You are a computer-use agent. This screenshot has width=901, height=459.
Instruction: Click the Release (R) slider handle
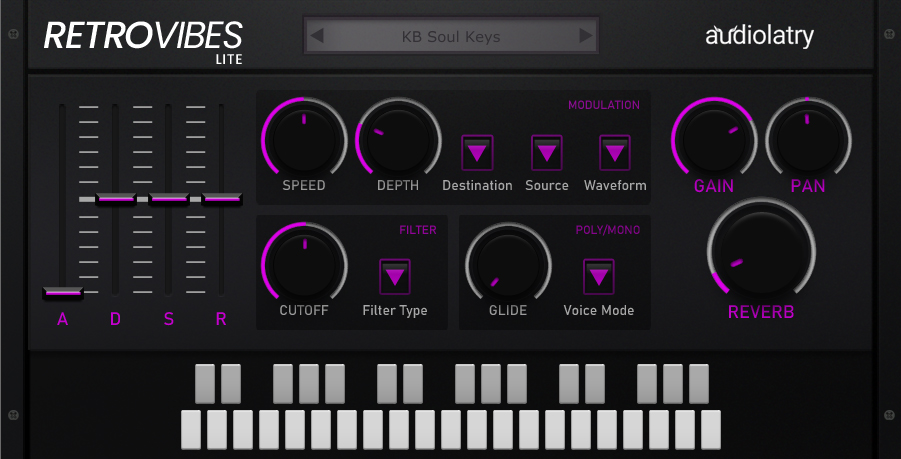click(221, 199)
